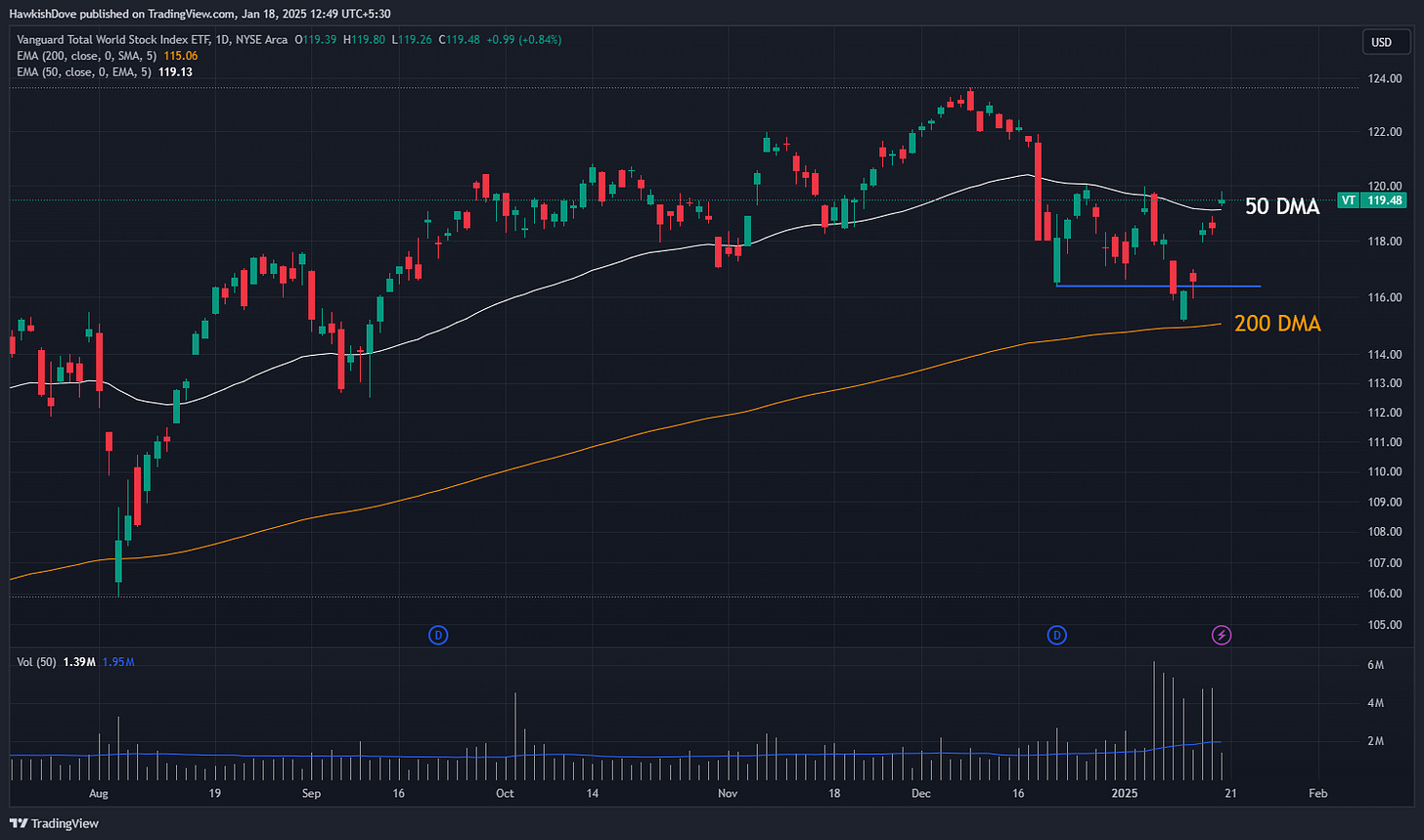Click the 6M volume axis label
Image resolution: width=1424 pixels, height=840 pixels.
click(x=1376, y=665)
